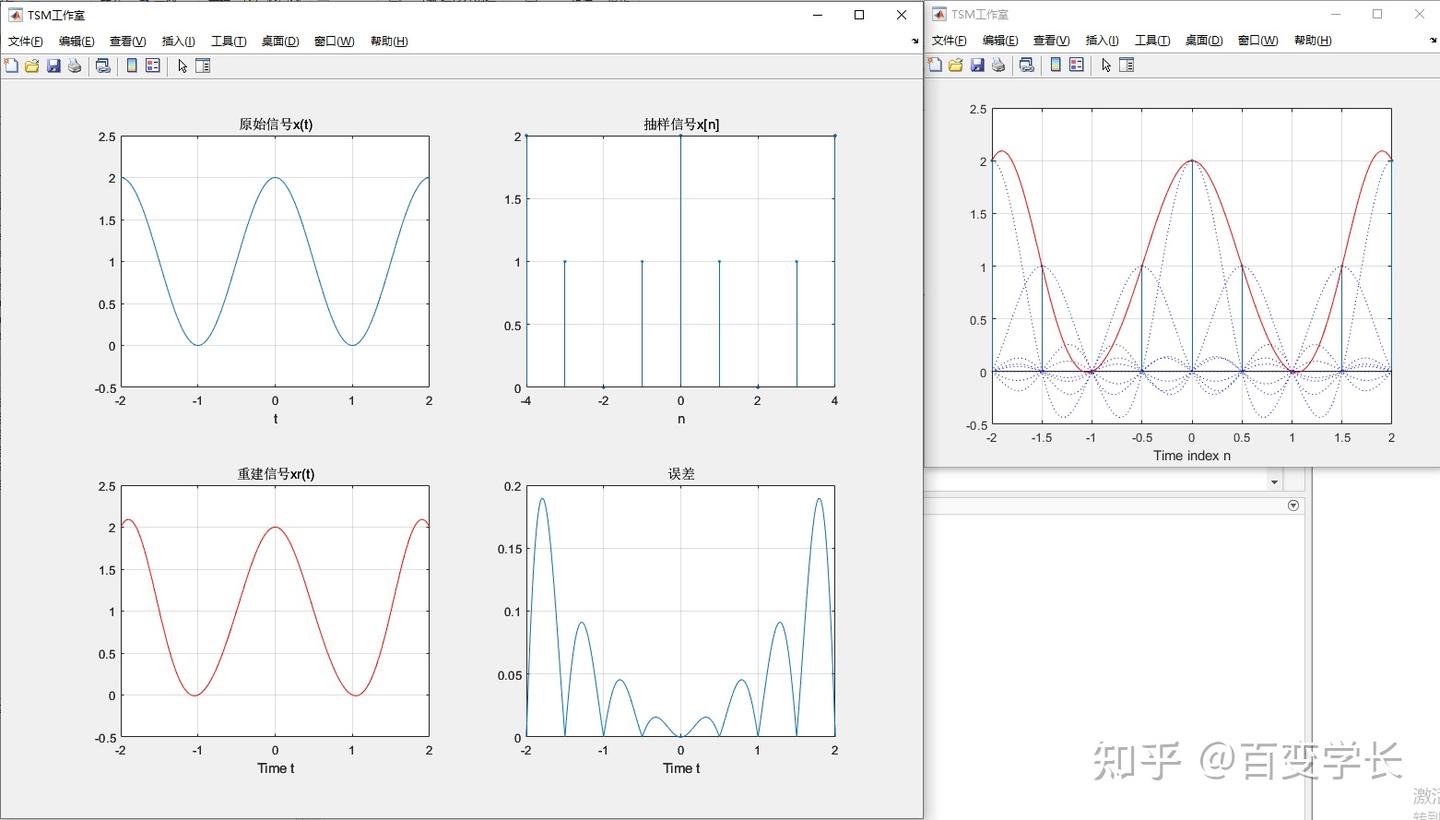Expand the dropdown arrow below the right figure

[1274, 482]
